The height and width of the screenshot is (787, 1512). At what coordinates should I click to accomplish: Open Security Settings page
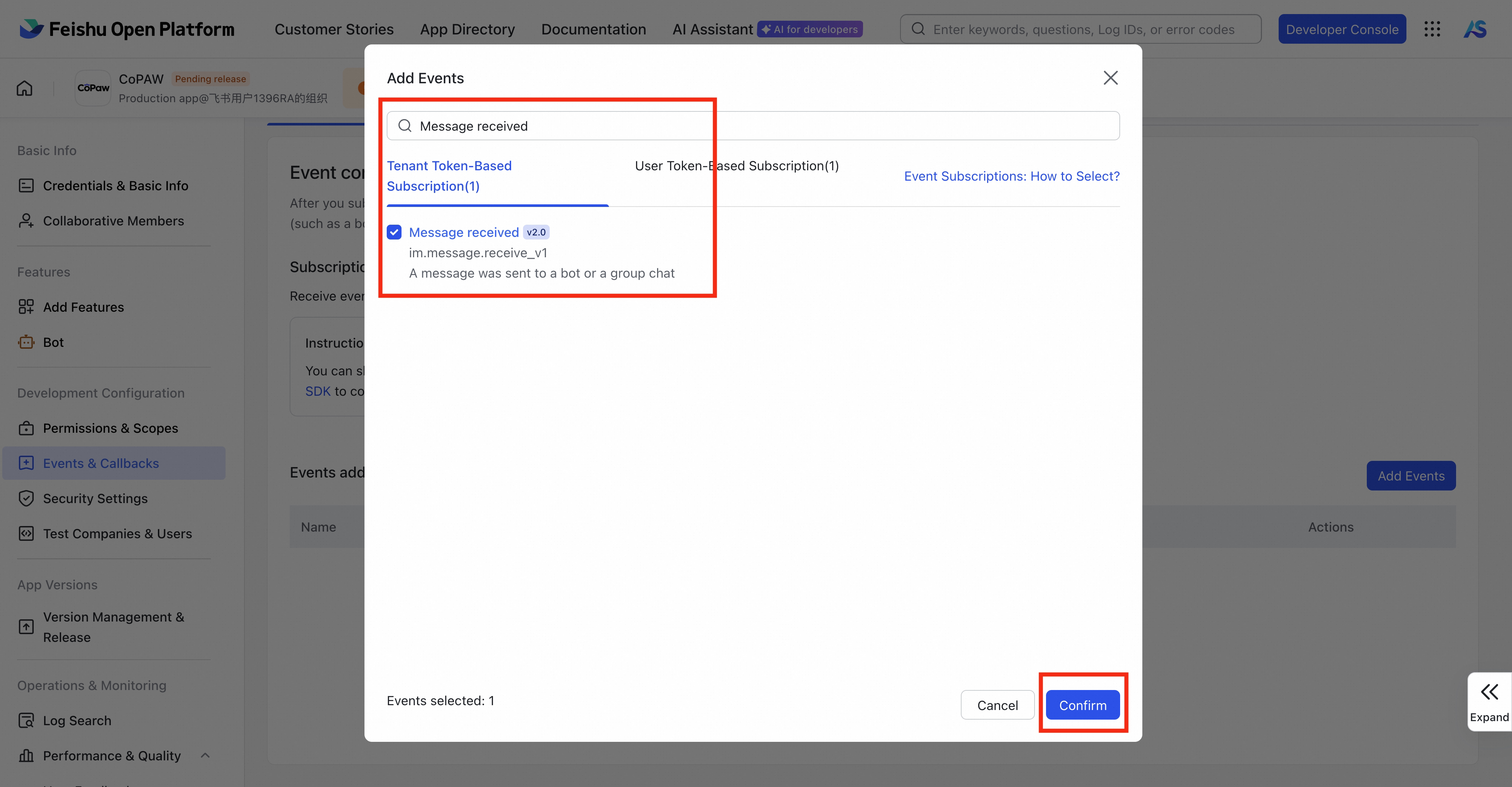coord(95,499)
